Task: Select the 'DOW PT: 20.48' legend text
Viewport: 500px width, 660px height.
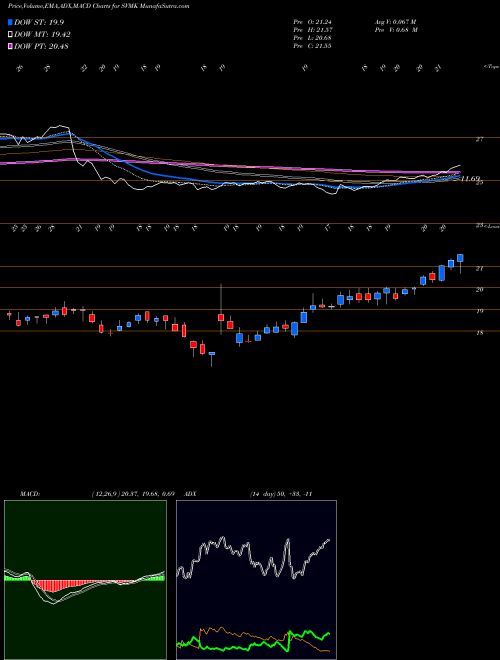Action: (x=41, y=46)
